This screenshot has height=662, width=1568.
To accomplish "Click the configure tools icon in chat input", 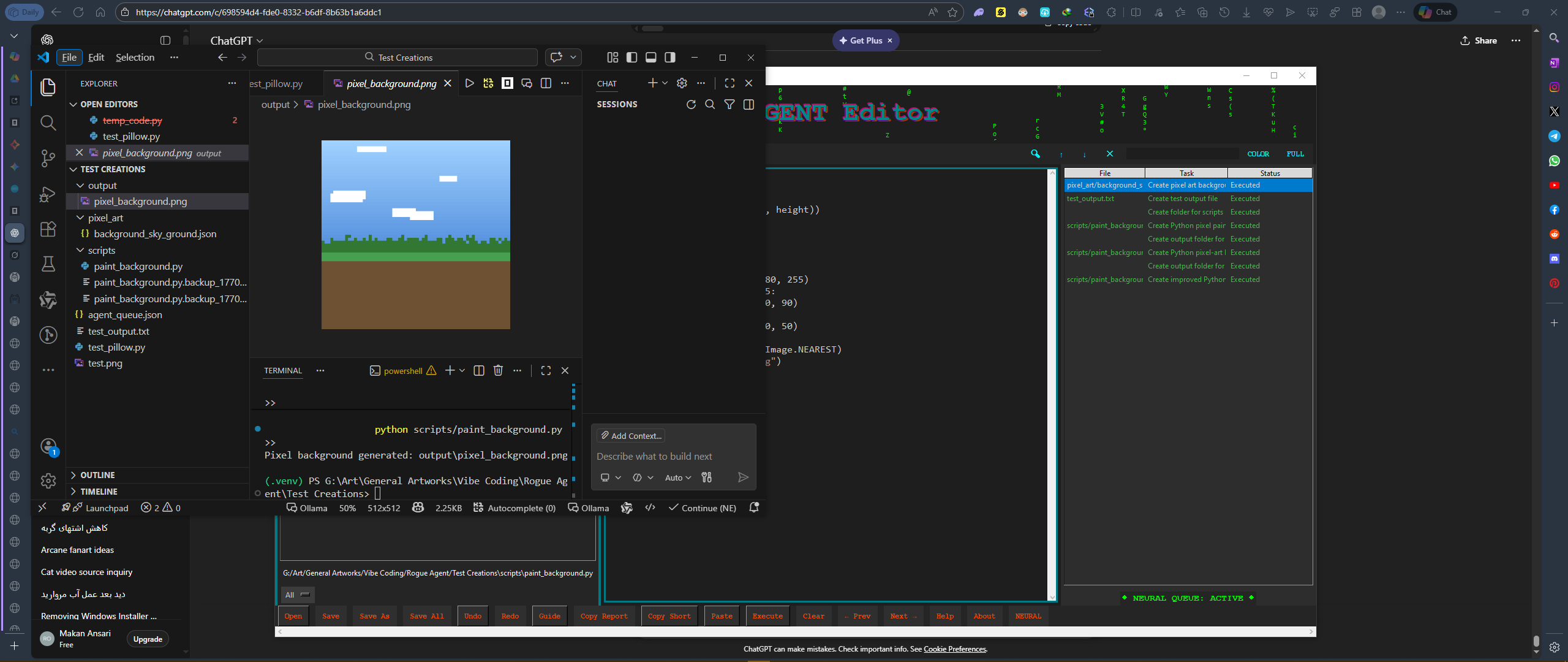I will [707, 477].
